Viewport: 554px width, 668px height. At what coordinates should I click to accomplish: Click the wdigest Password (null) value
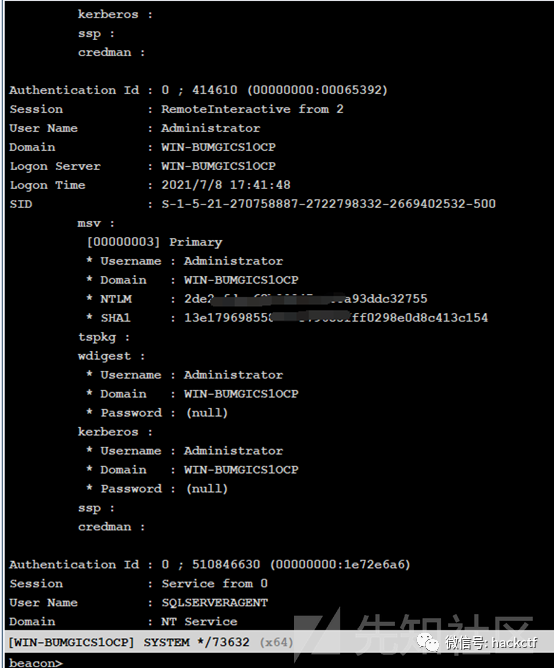pos(207,413)
